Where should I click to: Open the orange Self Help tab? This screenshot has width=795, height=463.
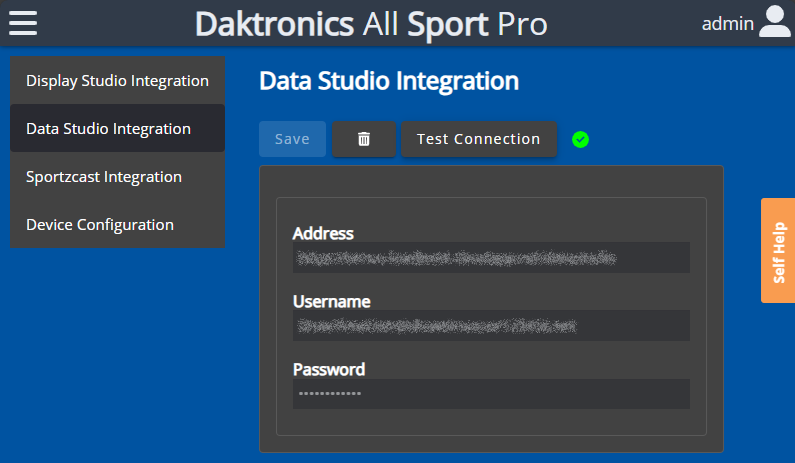point(778,250)
